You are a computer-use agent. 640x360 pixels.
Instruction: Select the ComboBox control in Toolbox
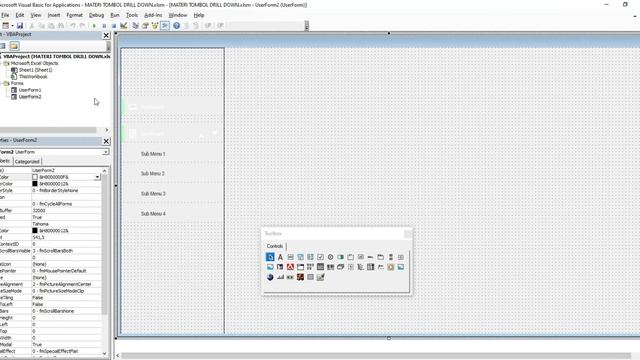[x=300, y=257]
